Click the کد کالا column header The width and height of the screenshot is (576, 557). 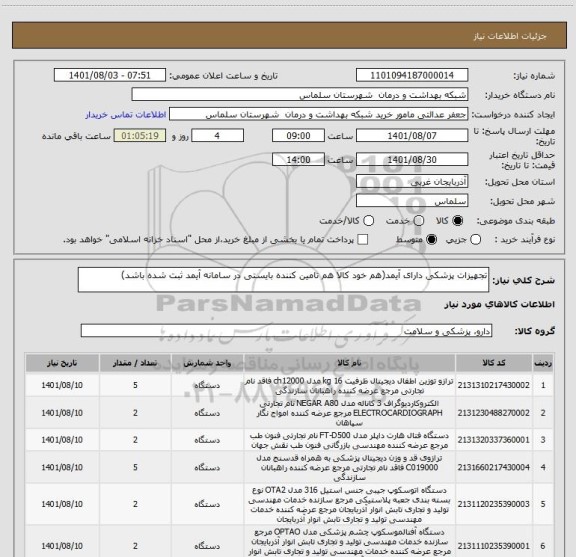click(x=494, y=363)
